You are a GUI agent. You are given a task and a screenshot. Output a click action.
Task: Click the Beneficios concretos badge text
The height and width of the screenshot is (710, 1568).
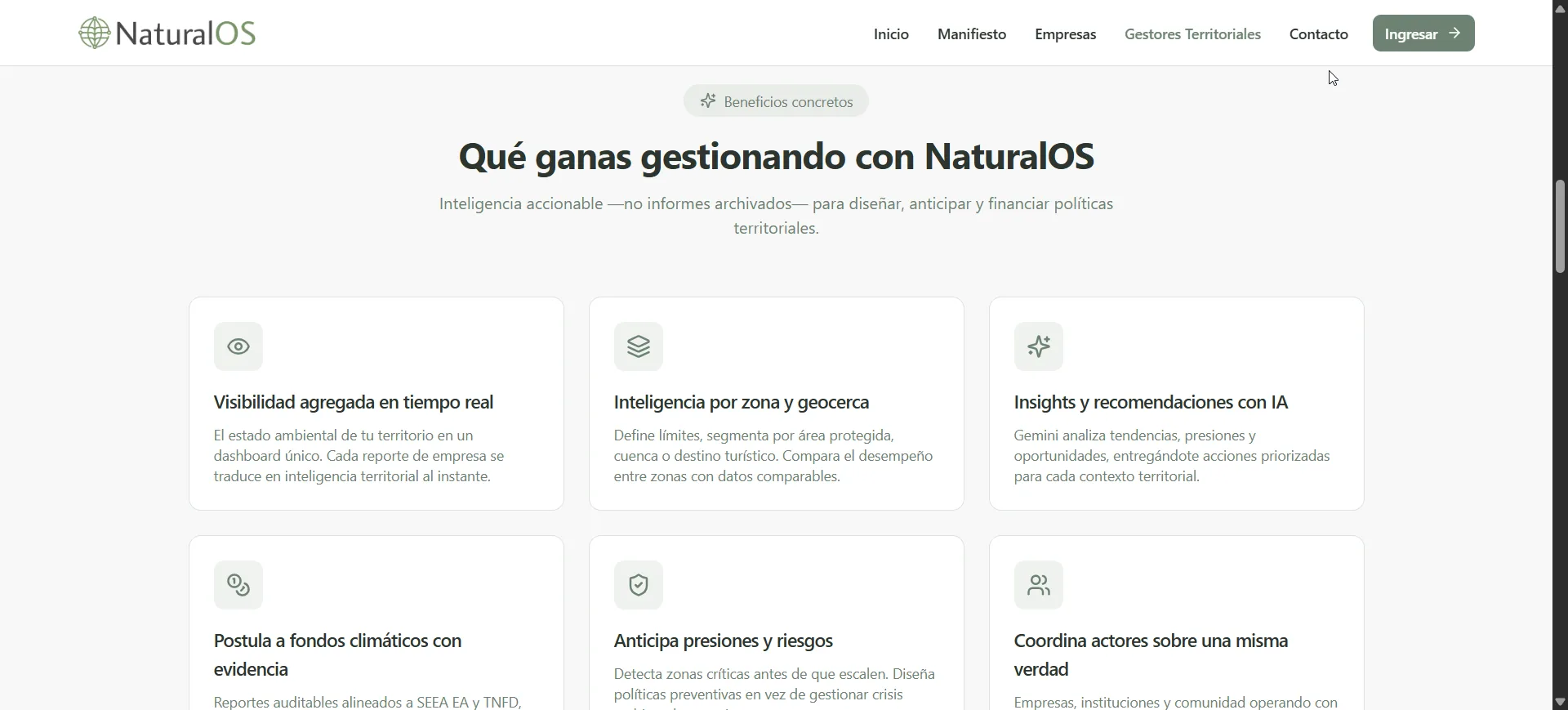coord(788,102)
